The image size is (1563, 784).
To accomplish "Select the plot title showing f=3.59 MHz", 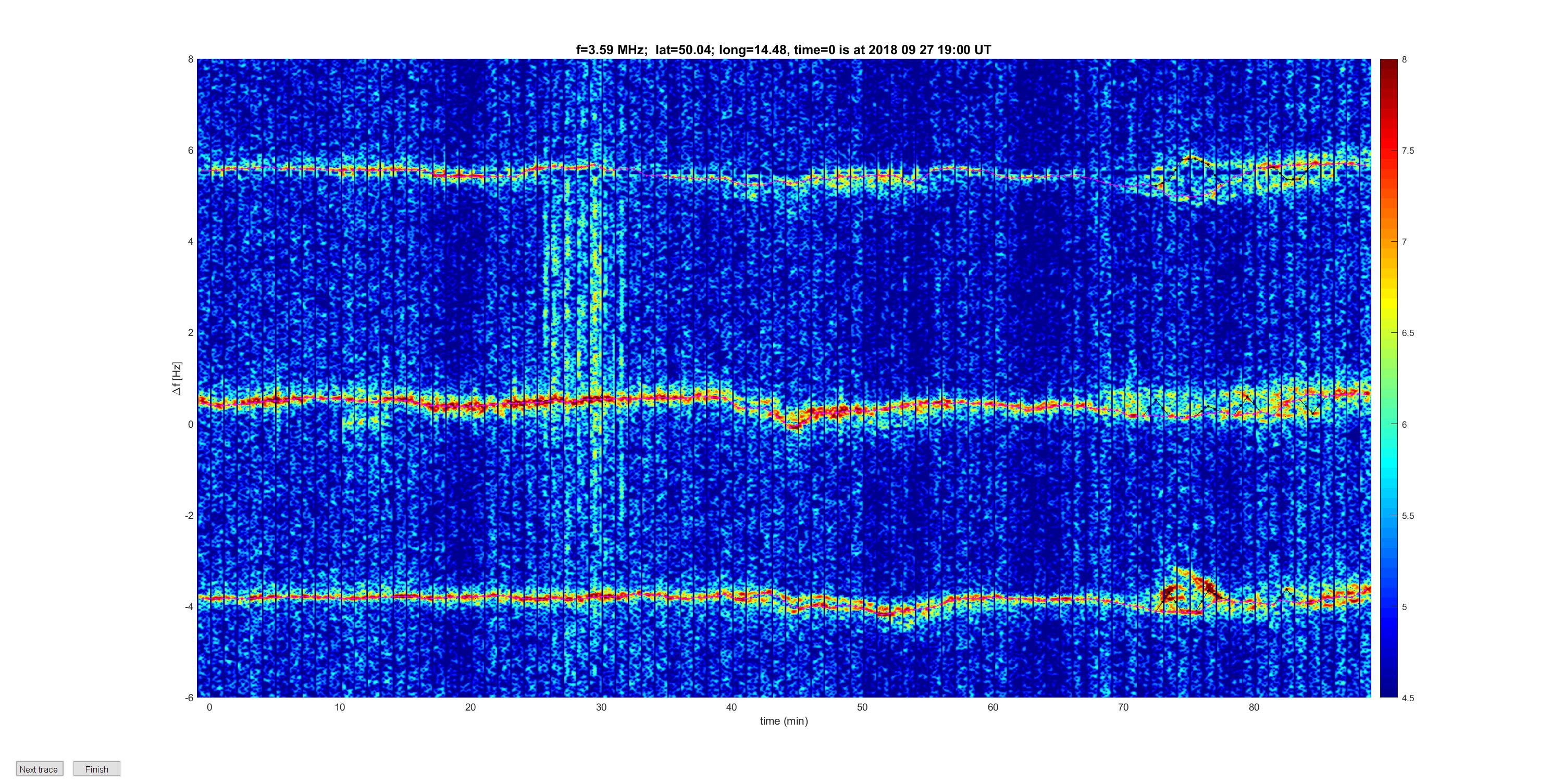I will [x=783, y=50].
